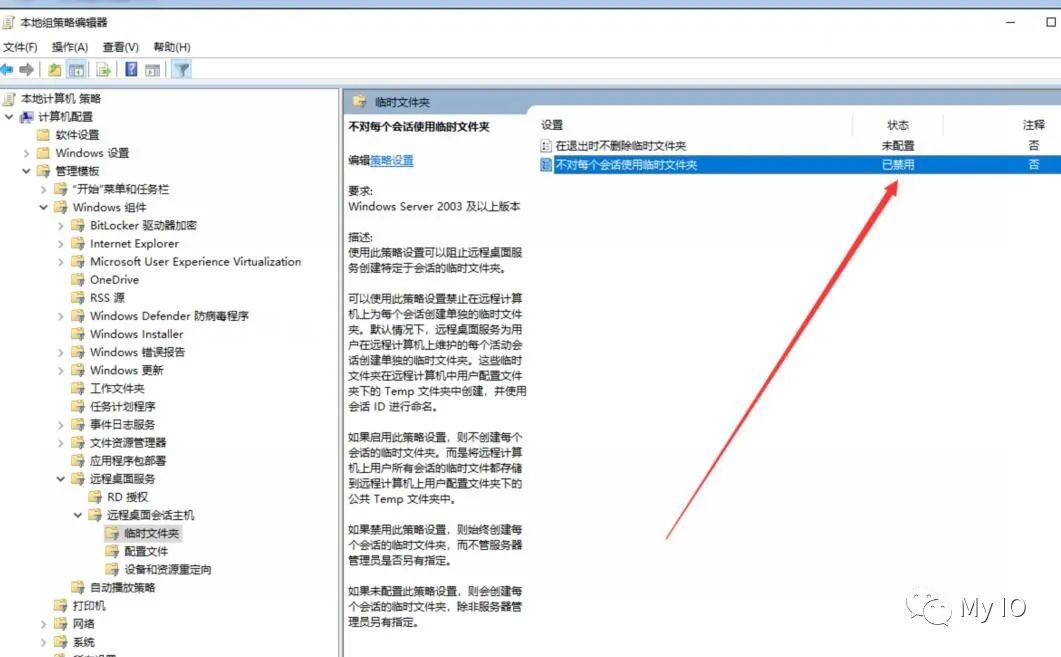Viewport: 1061px width, 657px height.
Task: Expand the Windows 设置 node
Action: (x=26, y=153)
